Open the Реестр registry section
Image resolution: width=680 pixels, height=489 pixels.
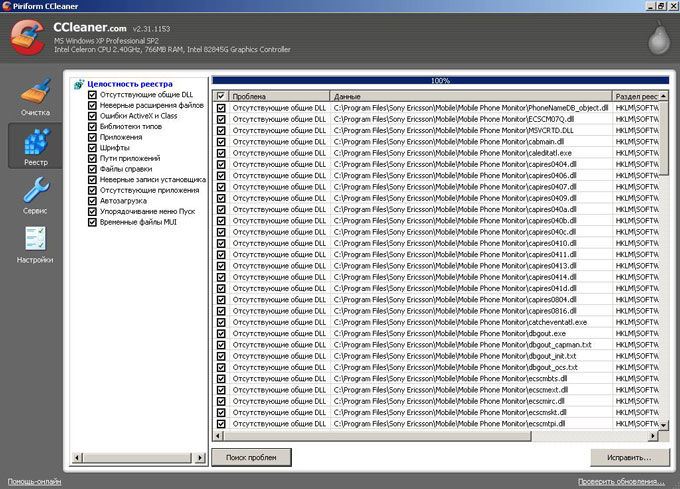coord(35,146)
